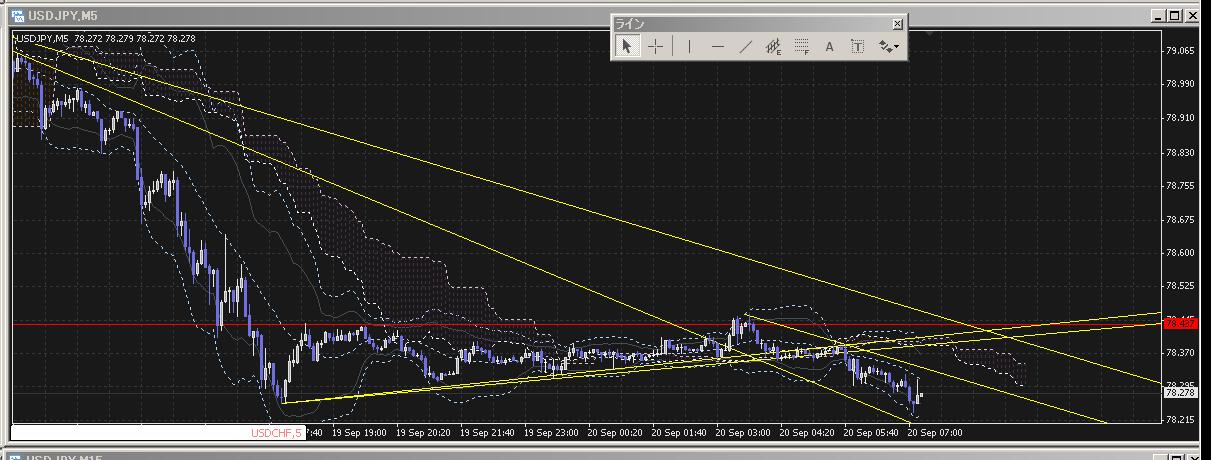The height and width of the screenshot is (460, 1214).
Task: Pick the vertical line drawing tool
Action: [x=689, y=46]
